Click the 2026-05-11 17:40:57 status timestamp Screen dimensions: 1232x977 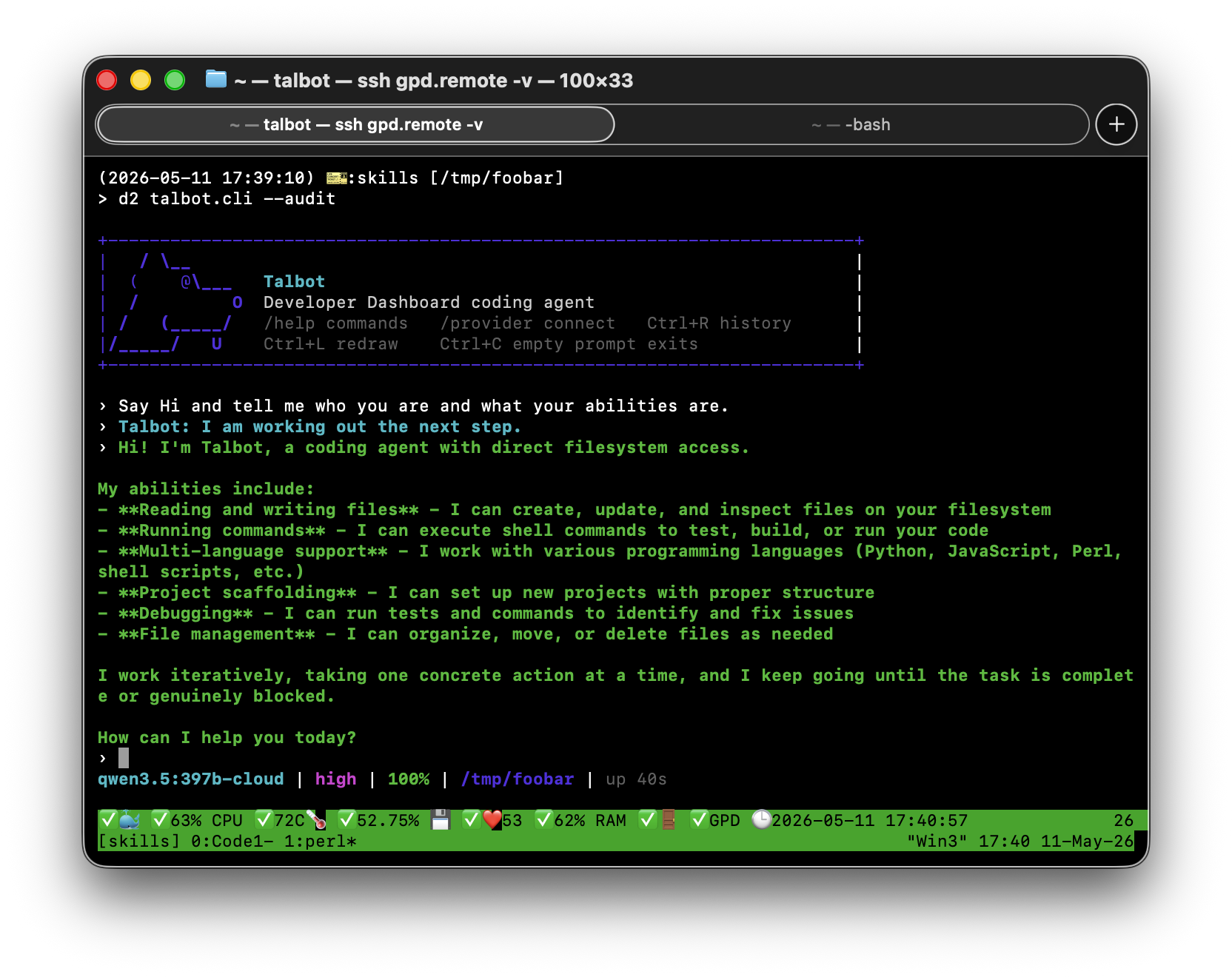pyautogui.click(x=870, y=820)
